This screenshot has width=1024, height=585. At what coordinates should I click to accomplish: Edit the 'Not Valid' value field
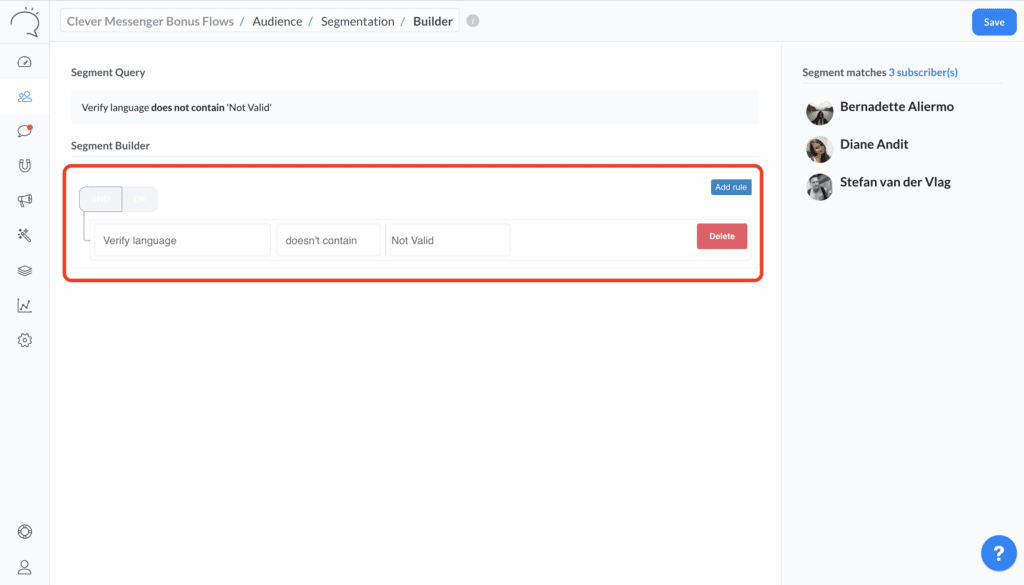(x=447, y=239)
